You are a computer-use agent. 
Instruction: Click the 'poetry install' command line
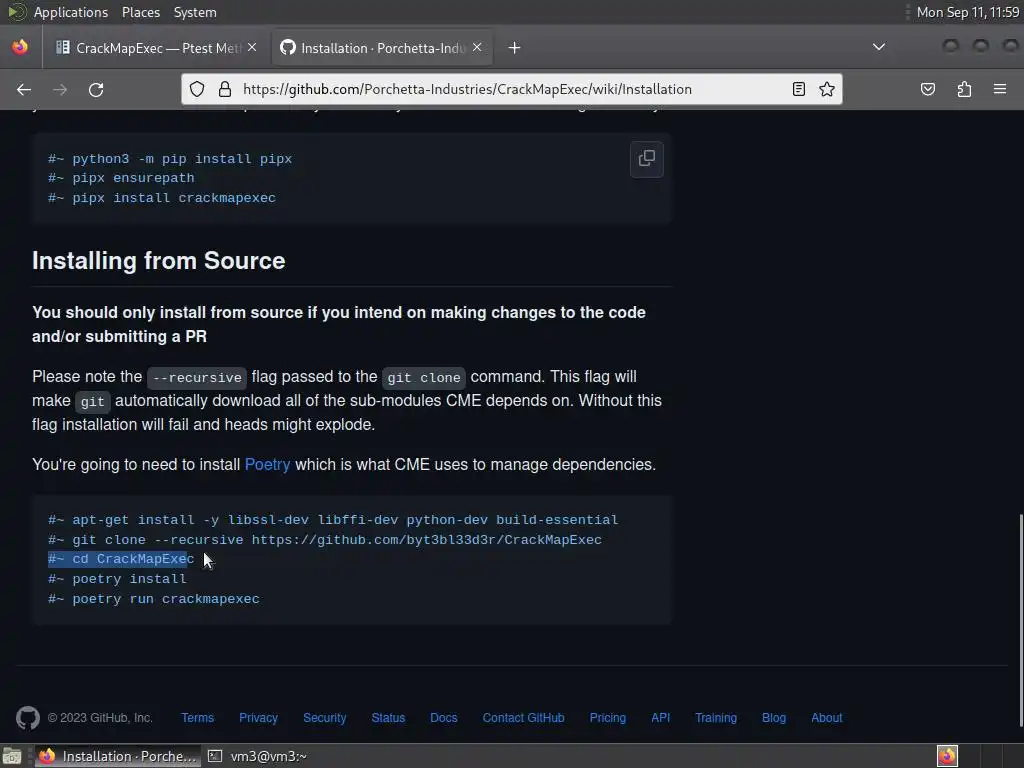click(118, 579)
